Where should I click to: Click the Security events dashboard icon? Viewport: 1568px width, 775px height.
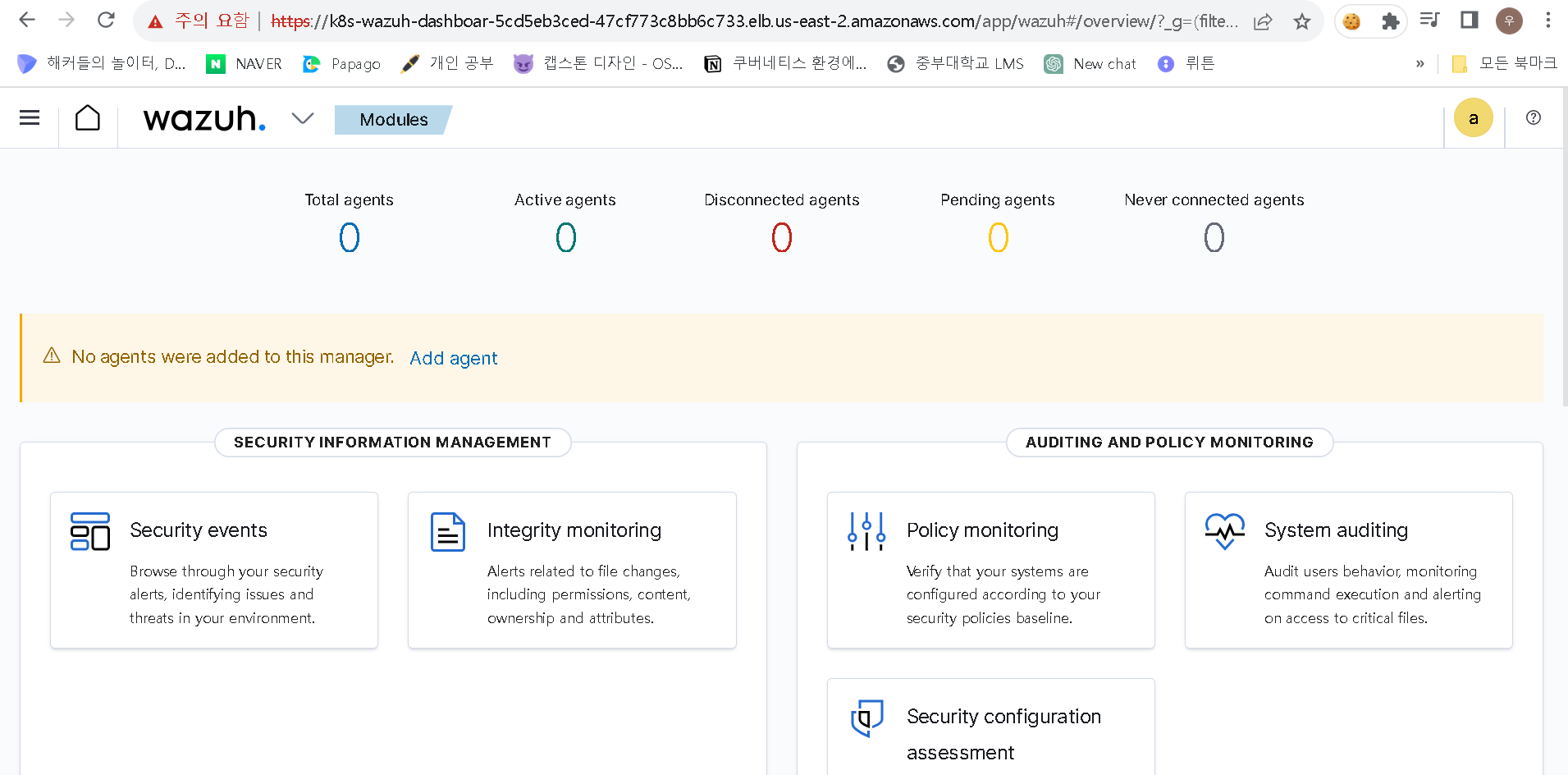pyautogui.click(x=90, y=531)
